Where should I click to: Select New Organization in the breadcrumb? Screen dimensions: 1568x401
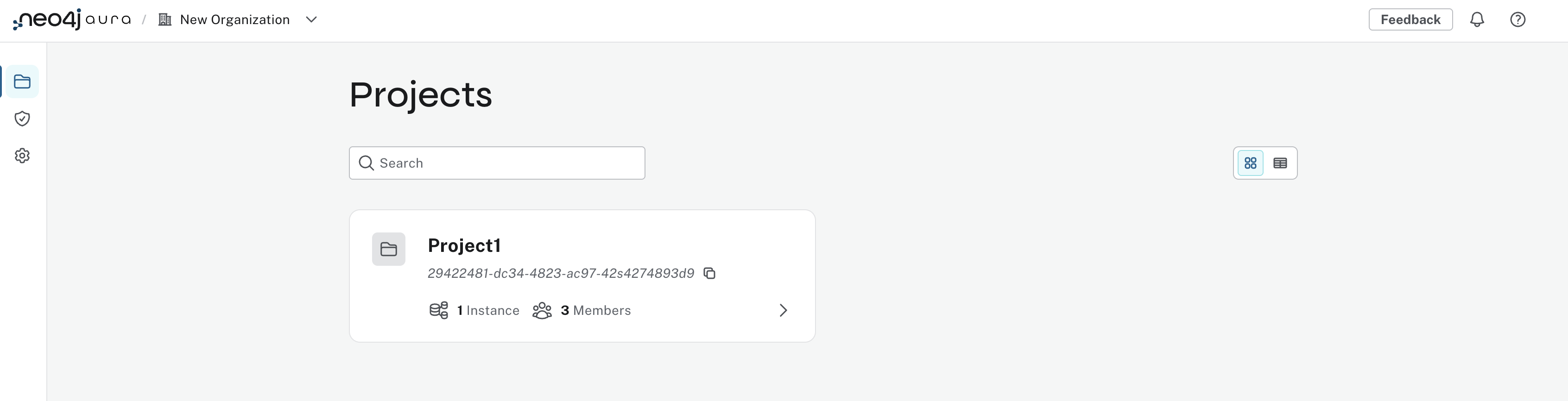pyautogui.click(x=235, y=19)
